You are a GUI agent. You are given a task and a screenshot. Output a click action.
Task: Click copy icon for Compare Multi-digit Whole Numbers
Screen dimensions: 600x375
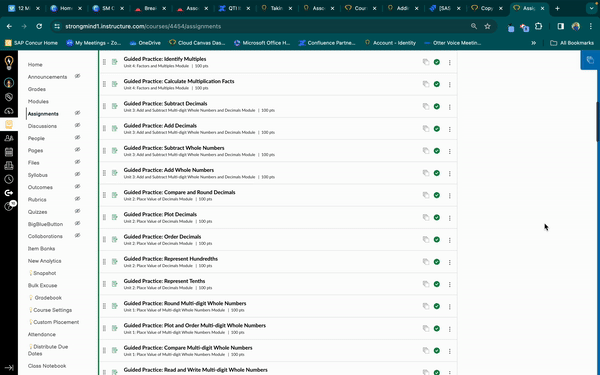pyautogui.click(x=426, y=351)
